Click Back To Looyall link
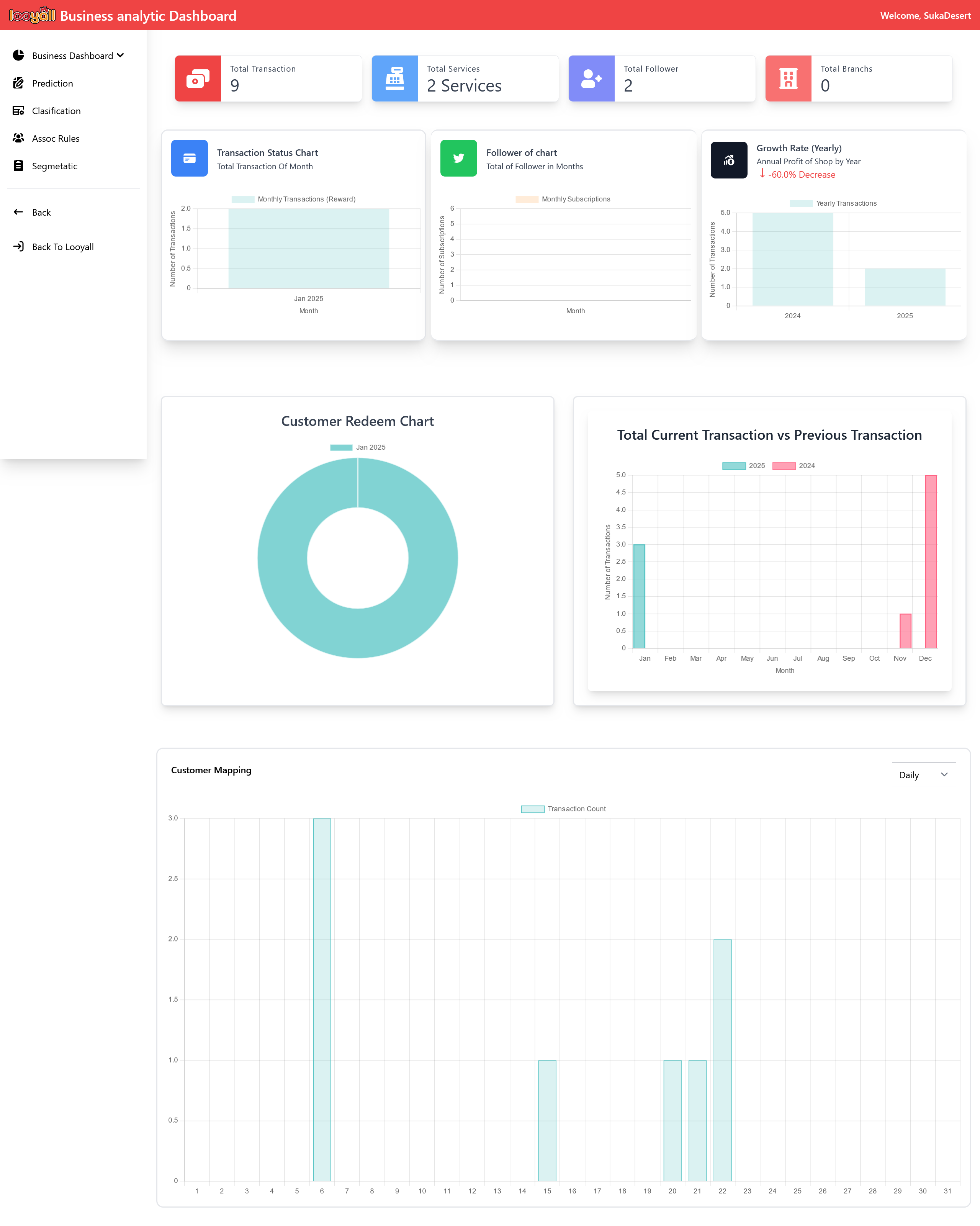The height and width of the screenshot is (1226, 980). pos(62,247)
